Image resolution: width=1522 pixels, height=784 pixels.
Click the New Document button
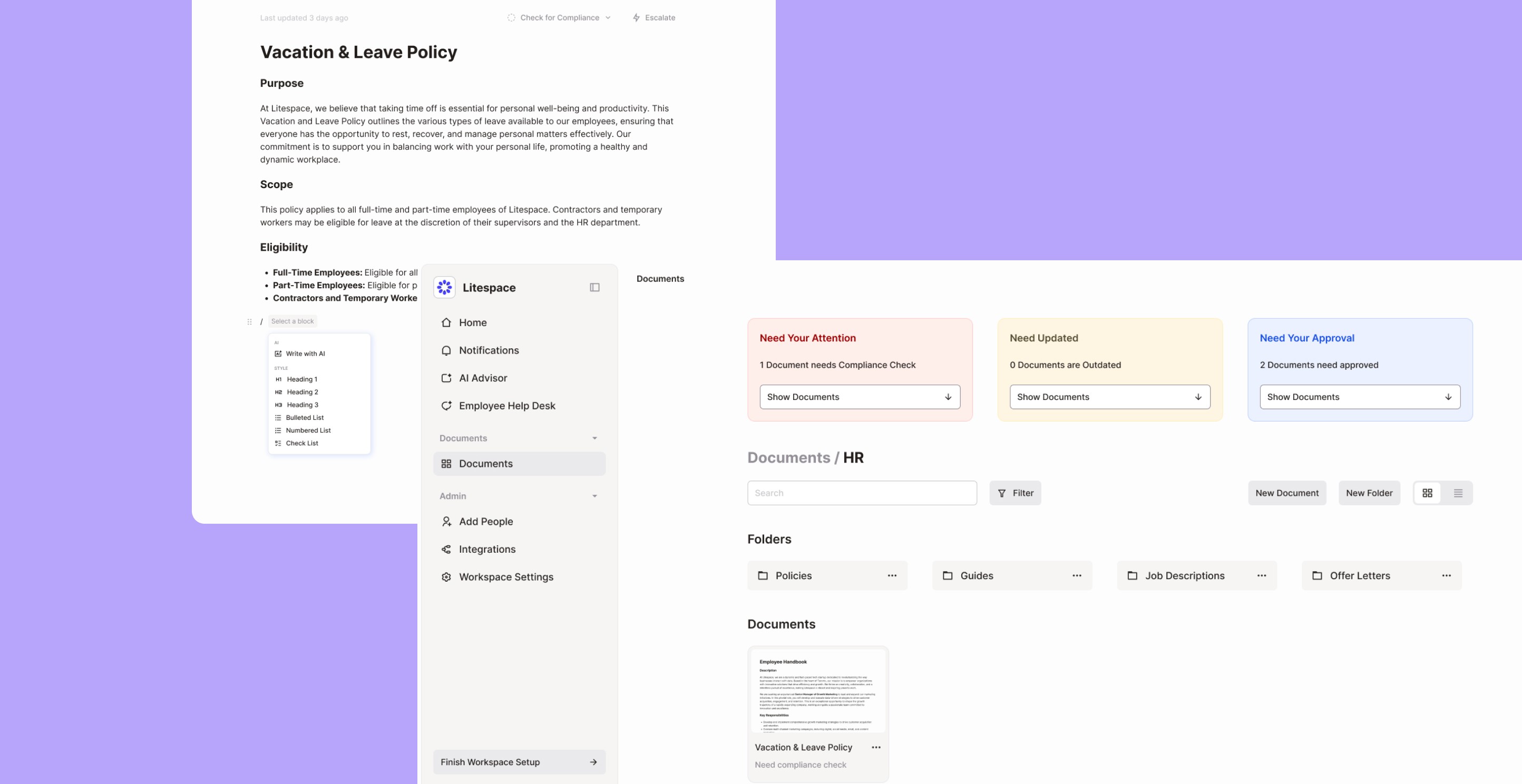point(1286,493)
